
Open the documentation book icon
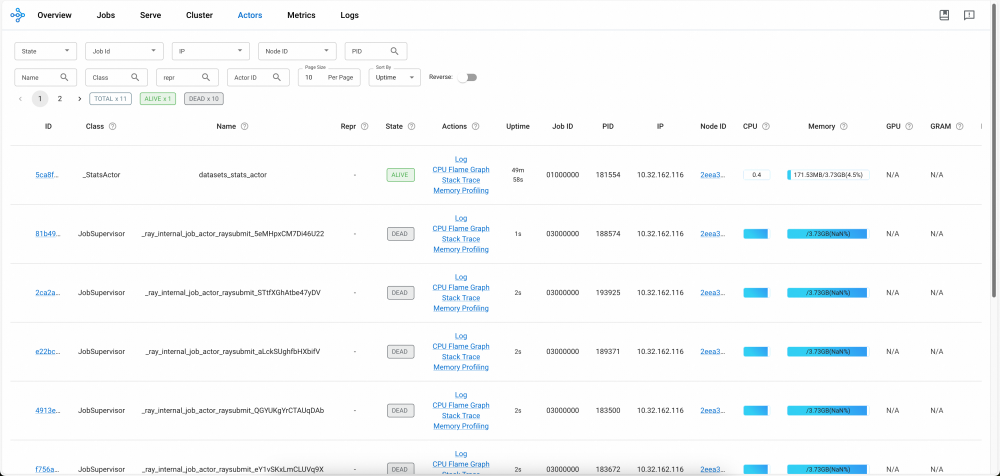pos(945,15)
